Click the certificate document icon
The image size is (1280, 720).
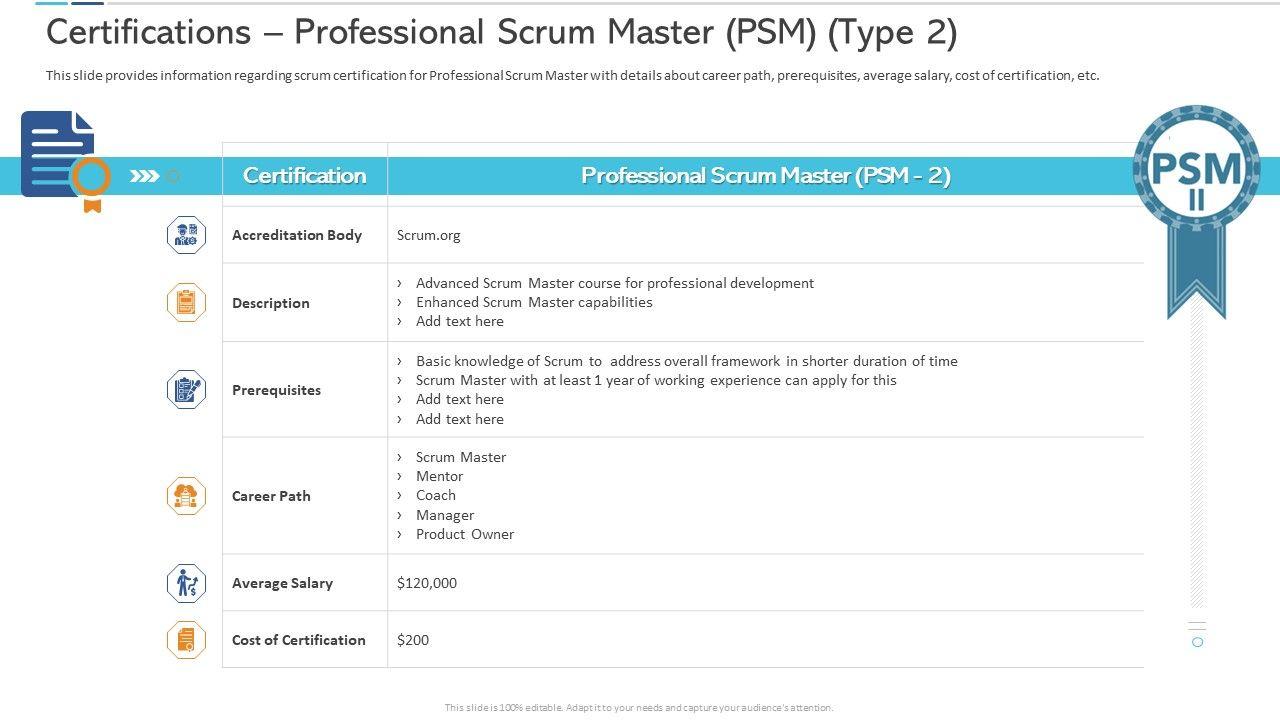60,156
